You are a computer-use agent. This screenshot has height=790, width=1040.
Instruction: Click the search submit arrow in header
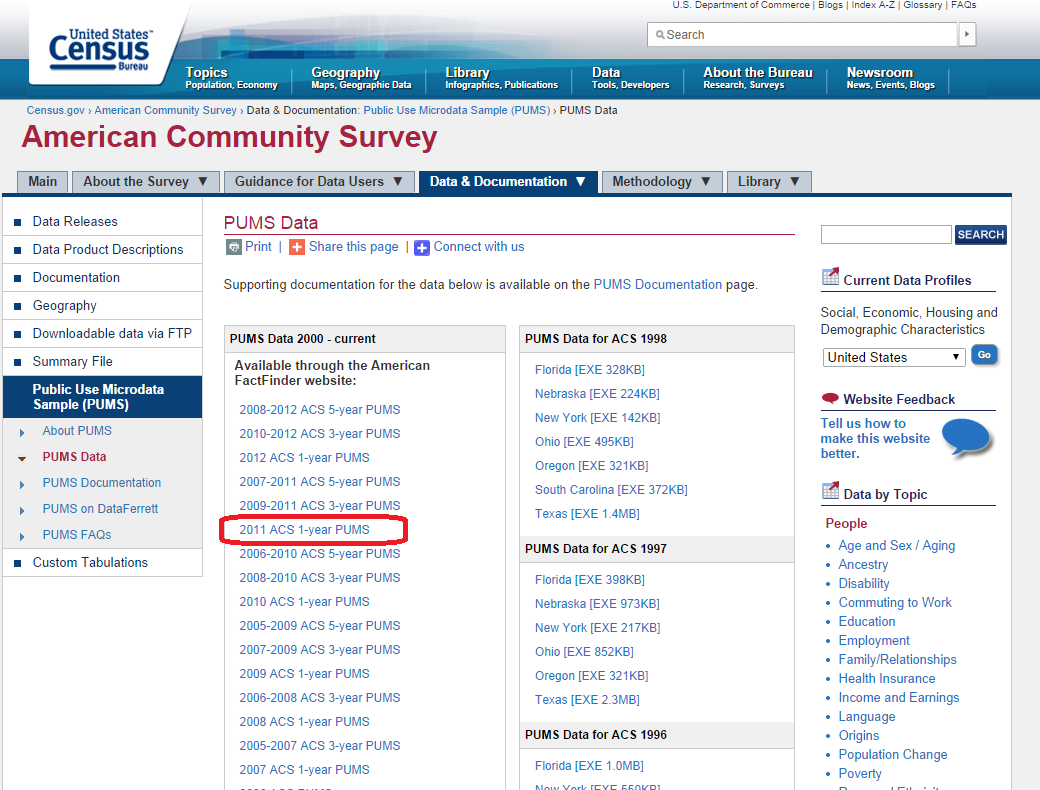point(967,34)
